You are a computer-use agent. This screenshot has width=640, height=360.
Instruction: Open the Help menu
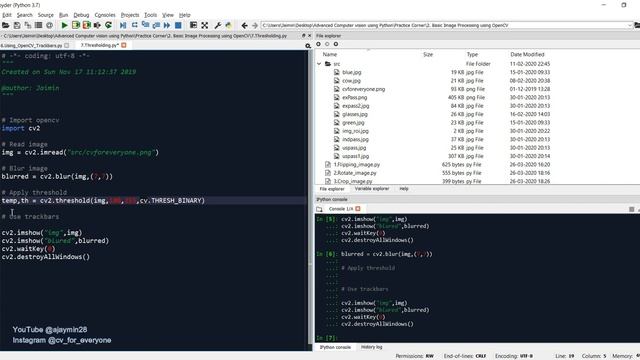coord(184,15)
